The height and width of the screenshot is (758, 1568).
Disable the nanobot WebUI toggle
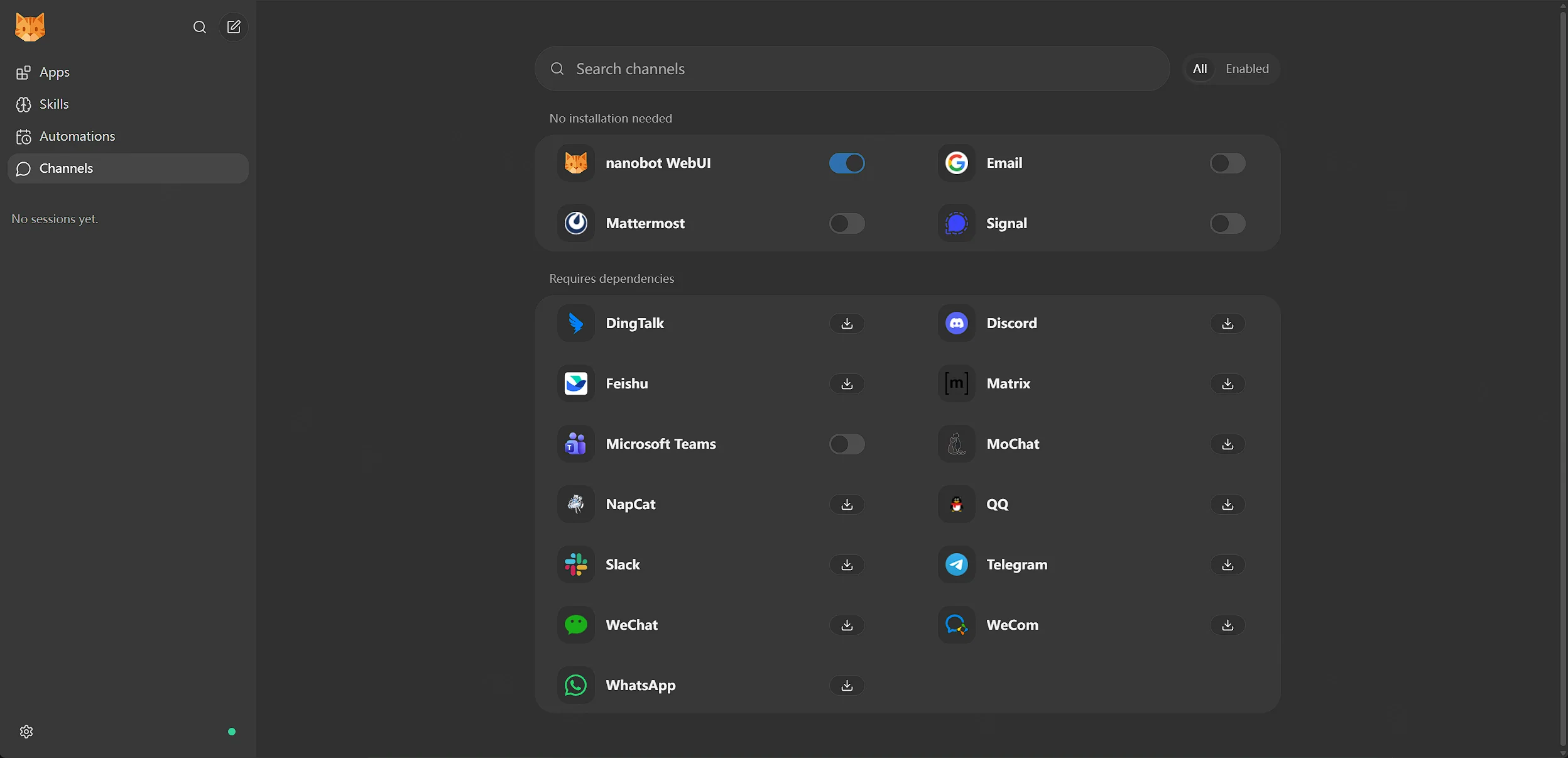point(847,163)
